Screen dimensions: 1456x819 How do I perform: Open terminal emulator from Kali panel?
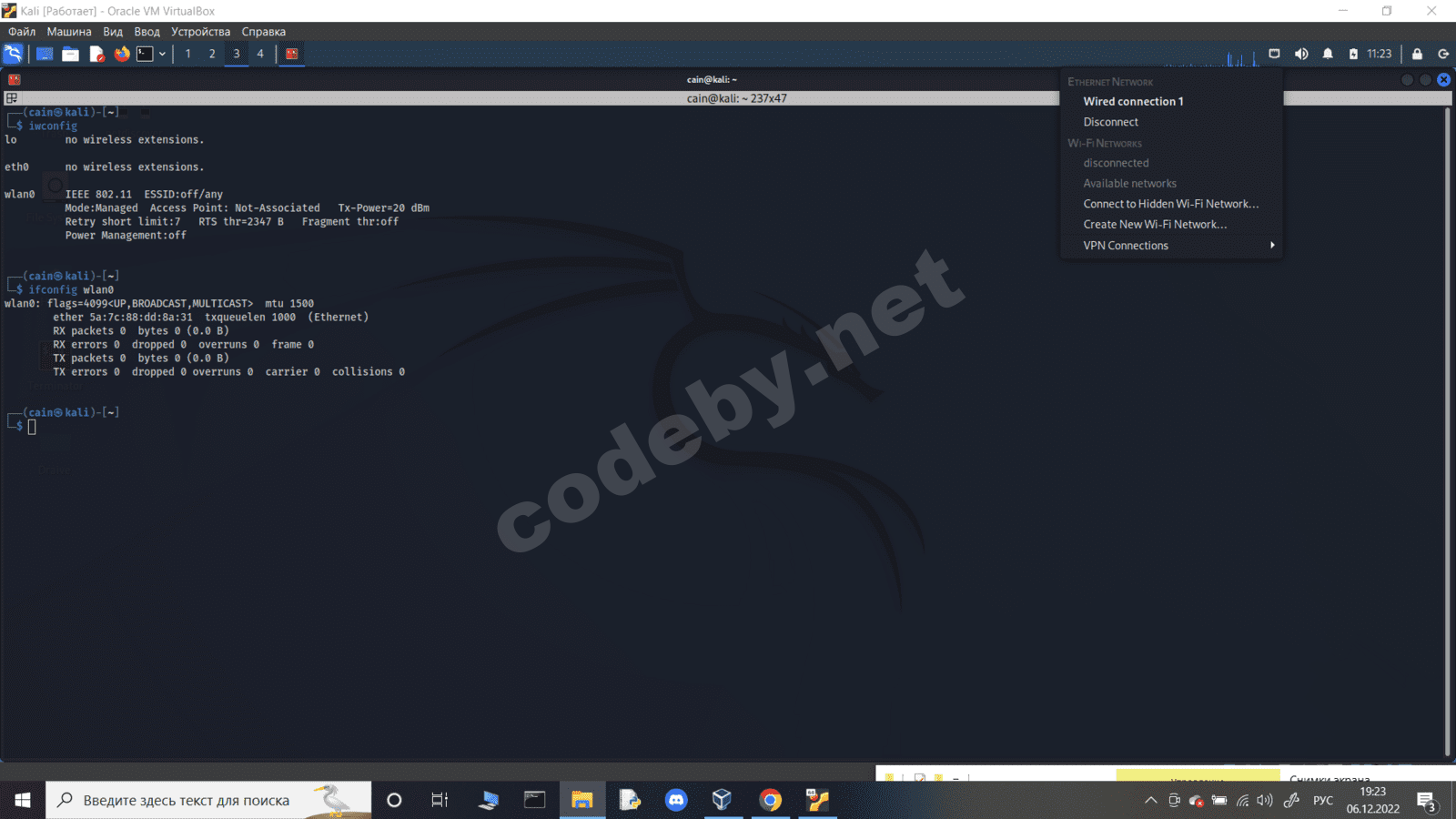(146, 54)
